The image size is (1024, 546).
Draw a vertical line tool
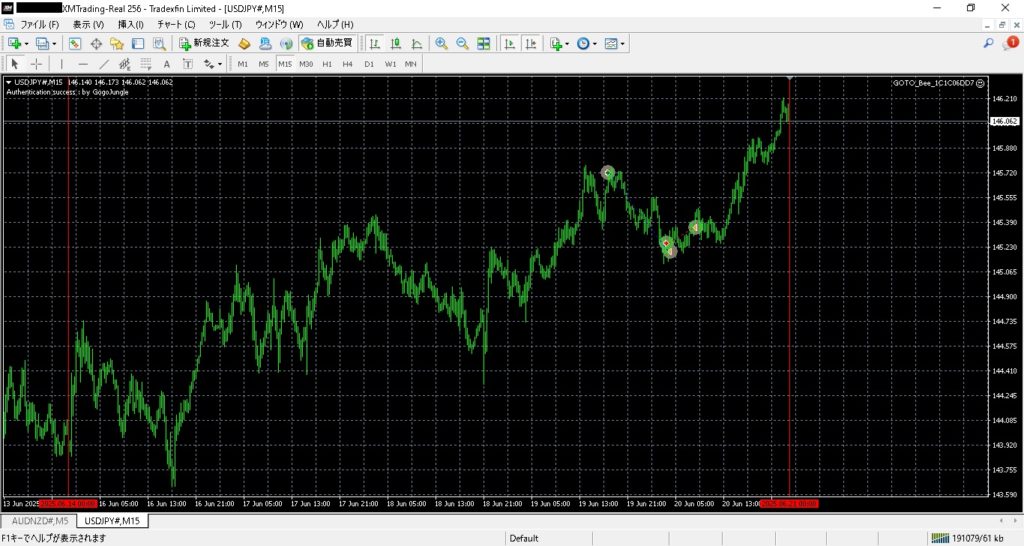pos(62,64)
